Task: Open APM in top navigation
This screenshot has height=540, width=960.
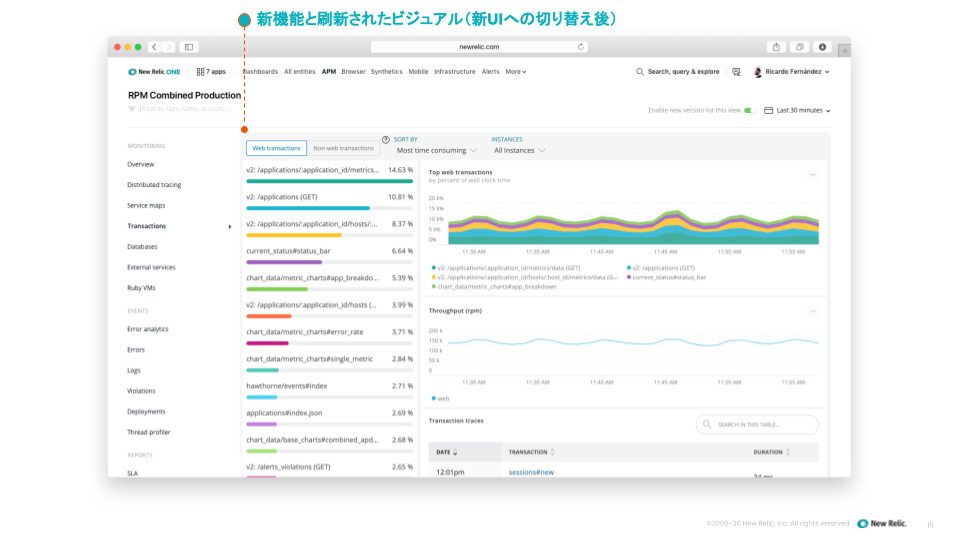Action: [329, 72]
